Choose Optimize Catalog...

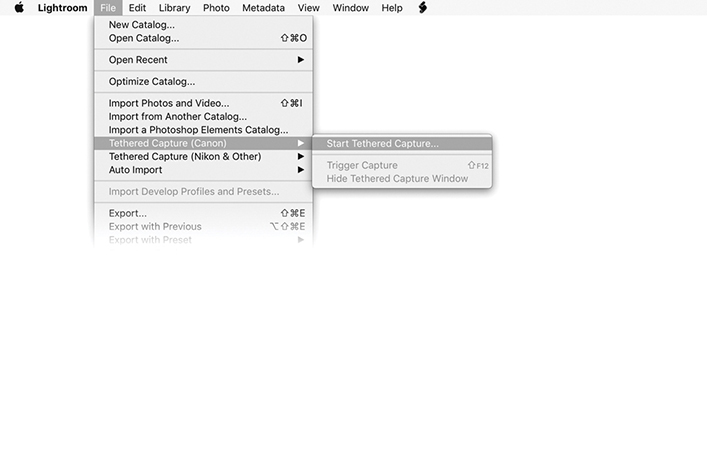click(203, 82)
